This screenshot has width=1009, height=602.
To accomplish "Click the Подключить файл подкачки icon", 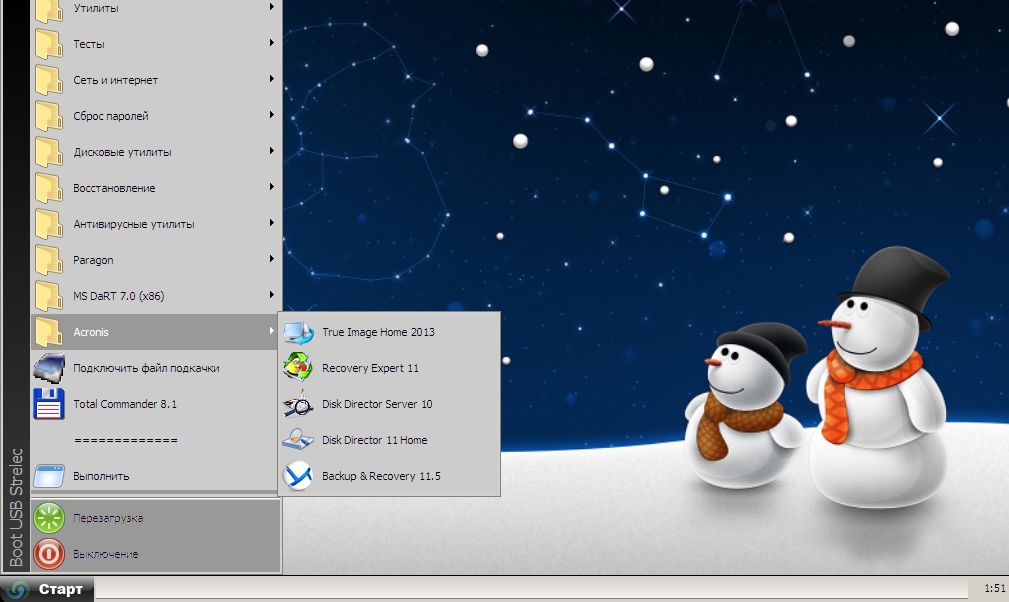I will (49, 368).
